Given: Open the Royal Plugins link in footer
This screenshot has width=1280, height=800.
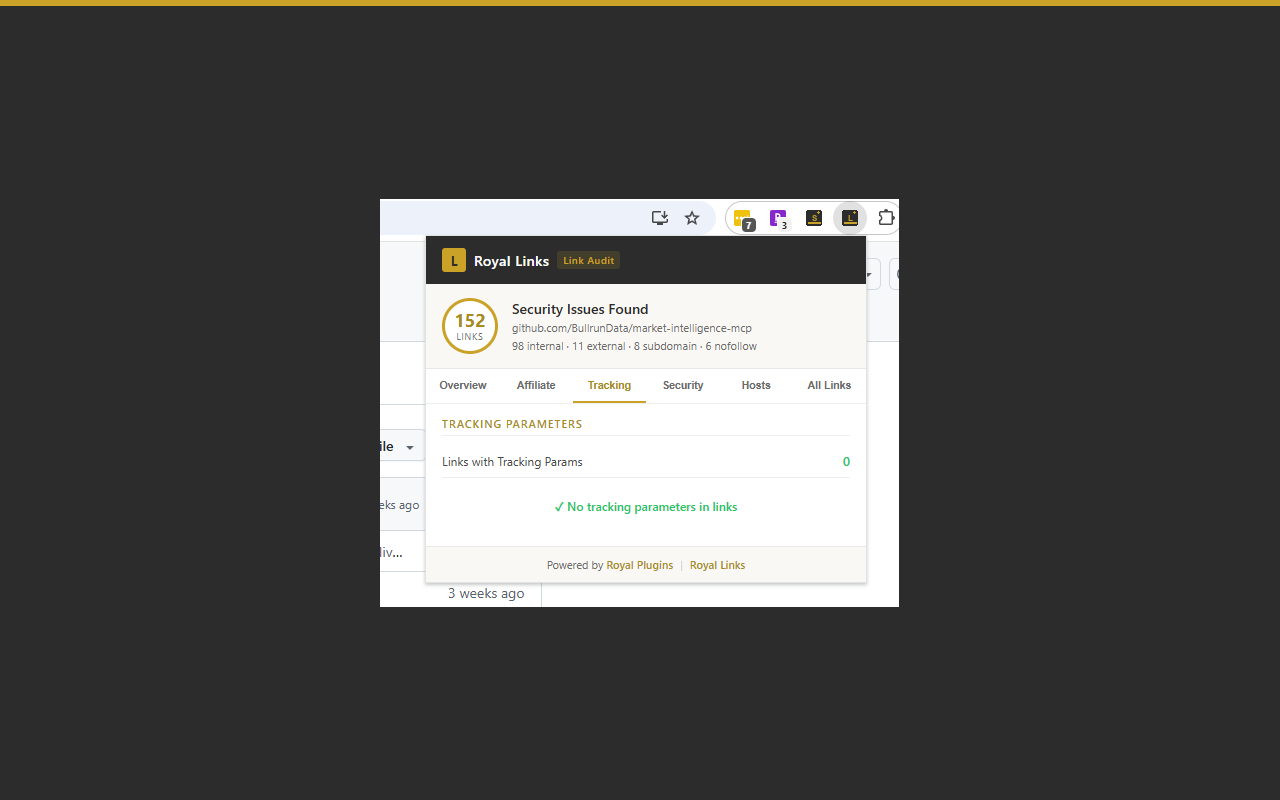Looking at the screenshot, I should pyautogui.click(x=639, y=565).
